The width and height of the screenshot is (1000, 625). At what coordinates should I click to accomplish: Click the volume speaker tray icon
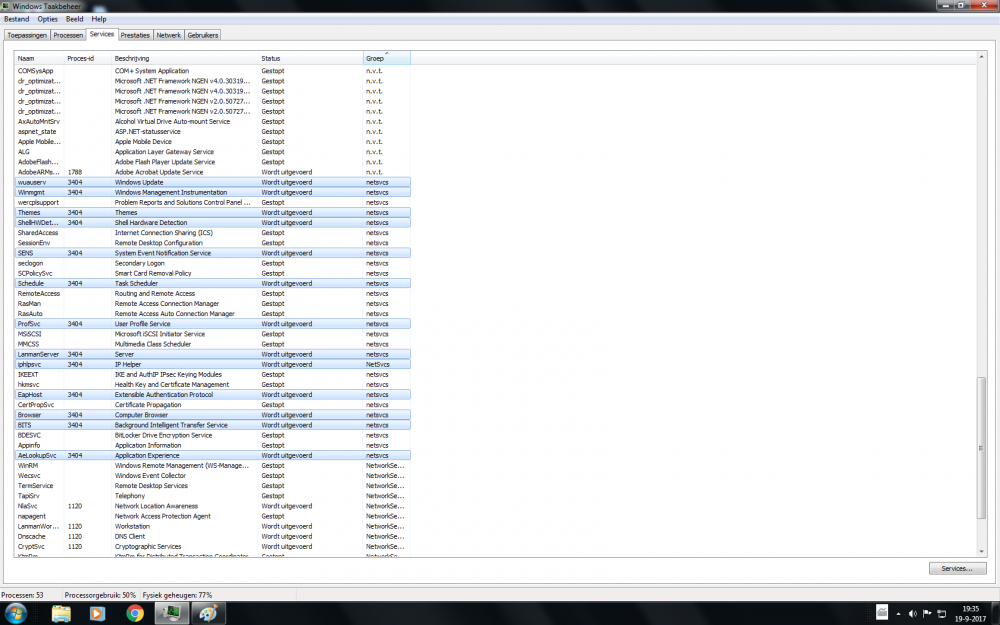tap(913, 614)
